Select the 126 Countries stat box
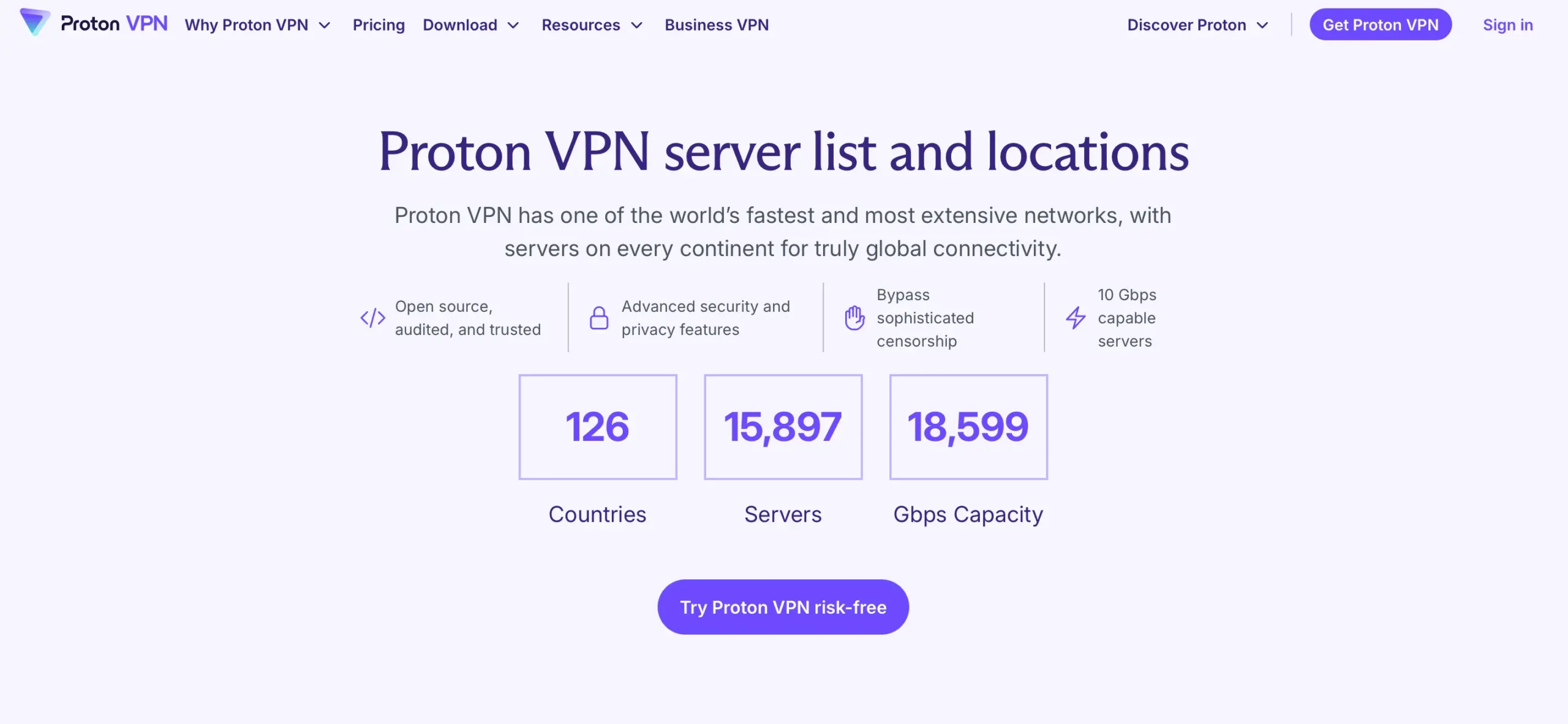Screen dimensions: 1568x724 (597, 426)
